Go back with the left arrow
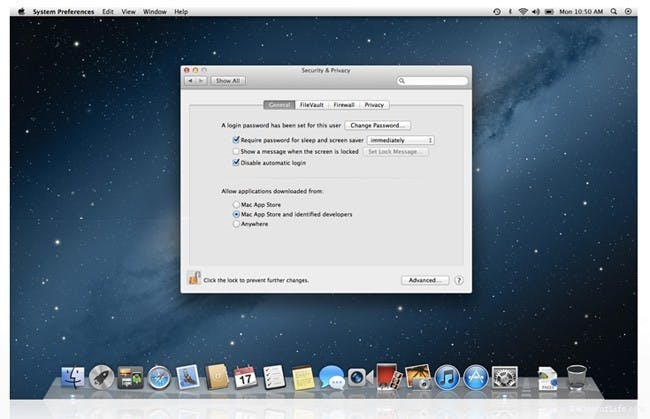Image resolution: width=650 pixels, height=419 pixels. coord(190,80)
